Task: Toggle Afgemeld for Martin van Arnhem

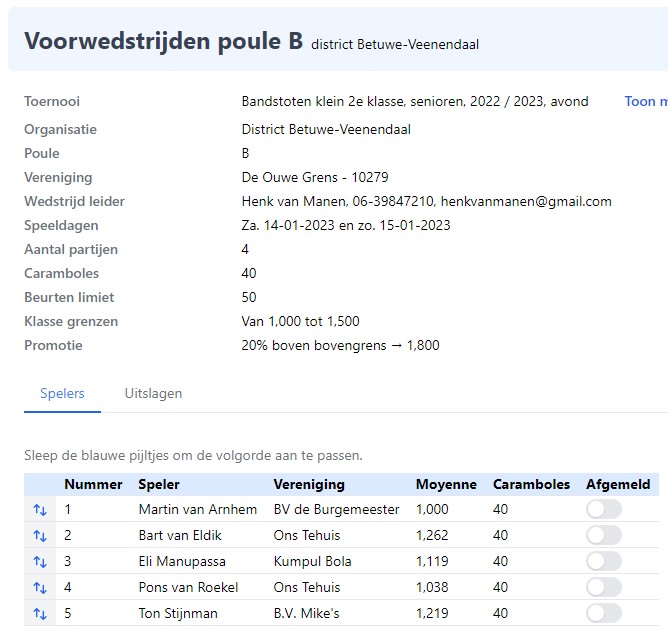Action: tap(604, 509)
